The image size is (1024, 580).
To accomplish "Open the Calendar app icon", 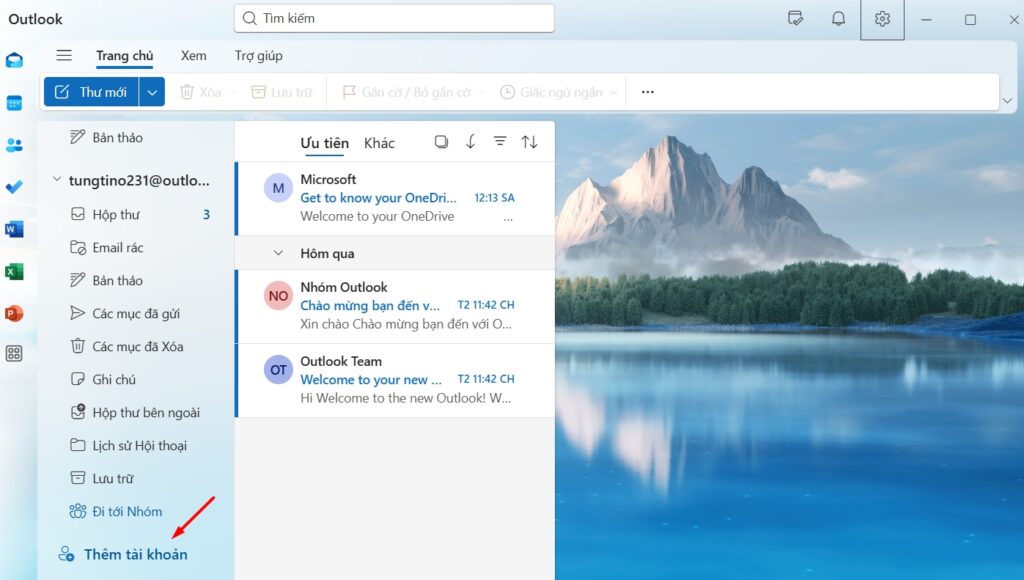I will click(x=14, y=103).
